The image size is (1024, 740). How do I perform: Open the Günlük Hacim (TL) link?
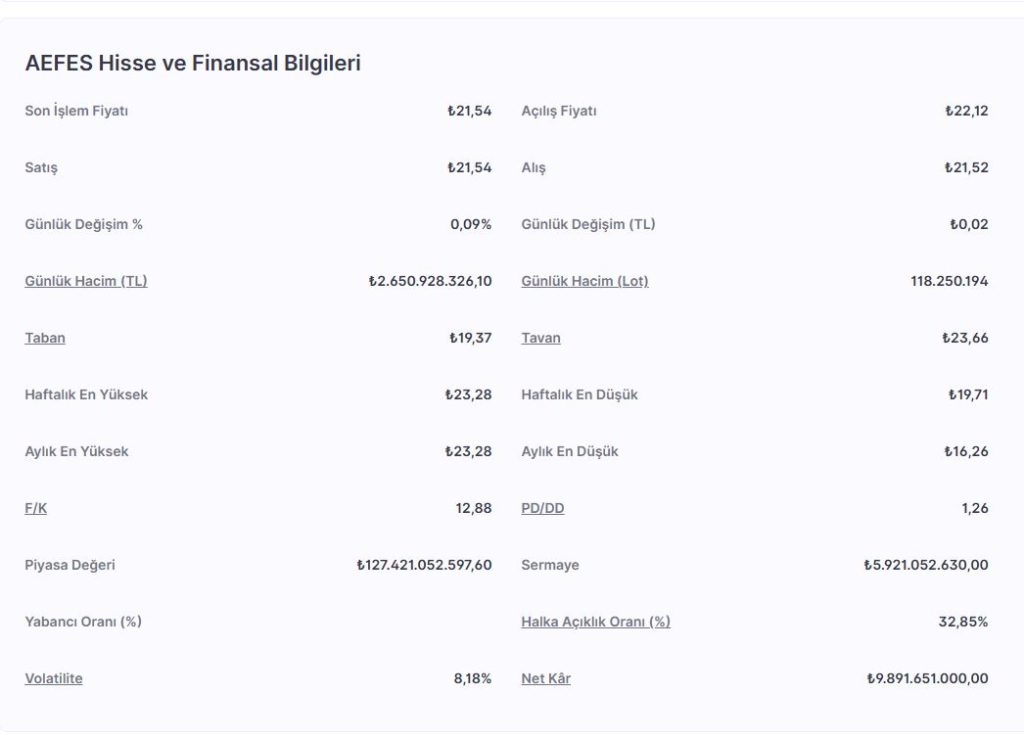click(86, 281)
